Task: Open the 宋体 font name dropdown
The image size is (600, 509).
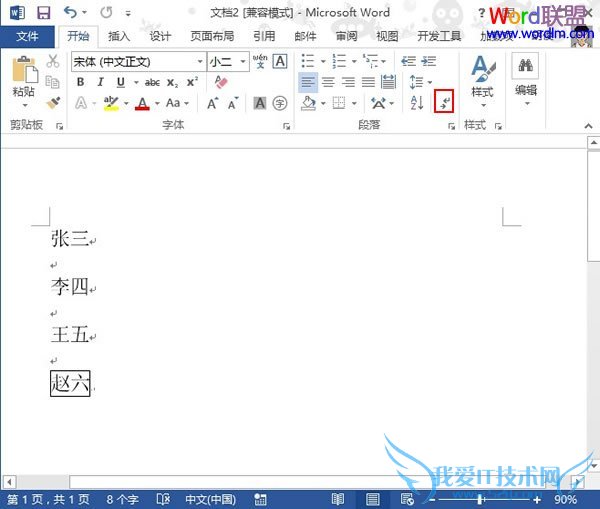Action: (200, 62)
